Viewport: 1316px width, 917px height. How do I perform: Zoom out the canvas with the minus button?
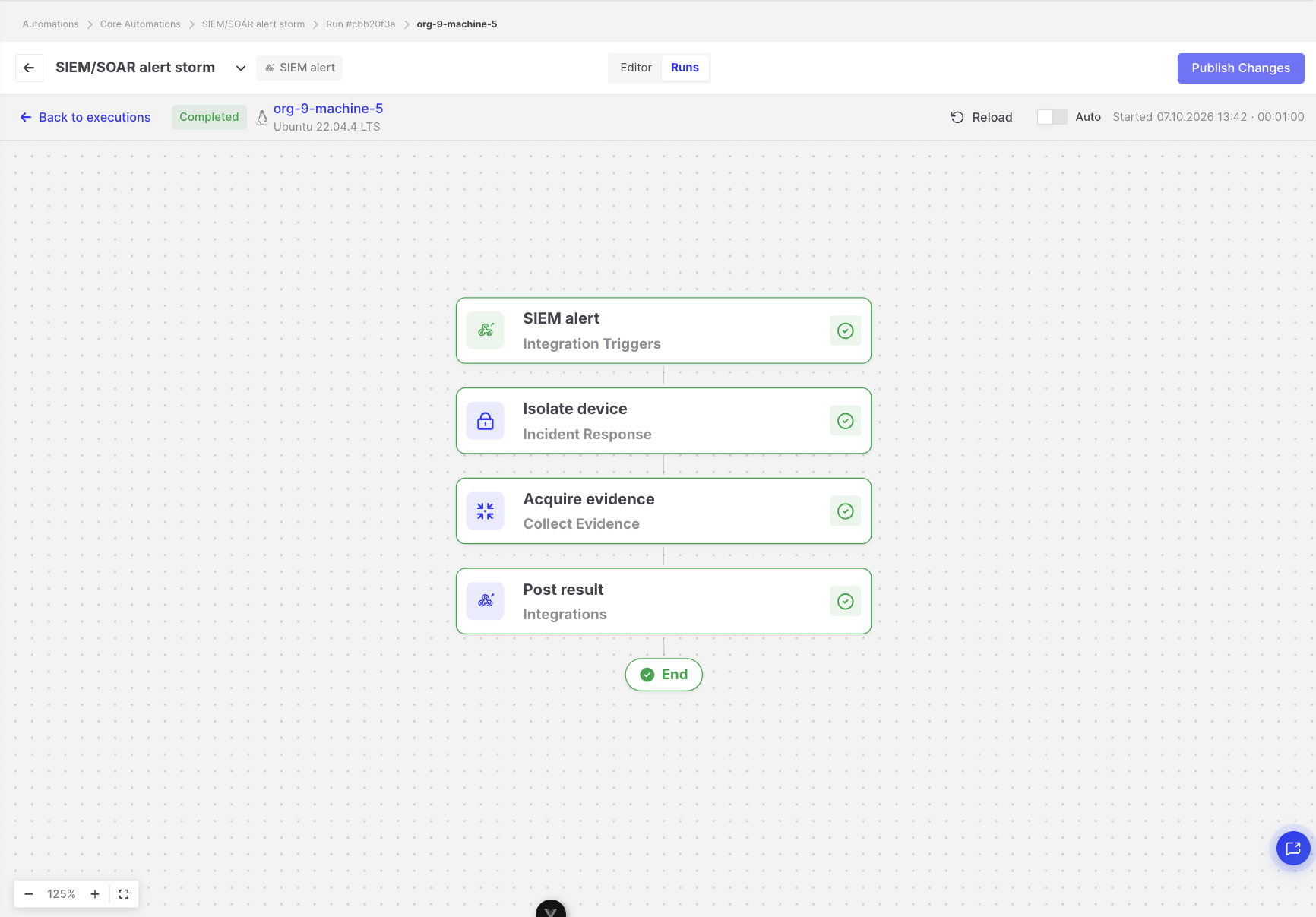[x=29, y=894]
